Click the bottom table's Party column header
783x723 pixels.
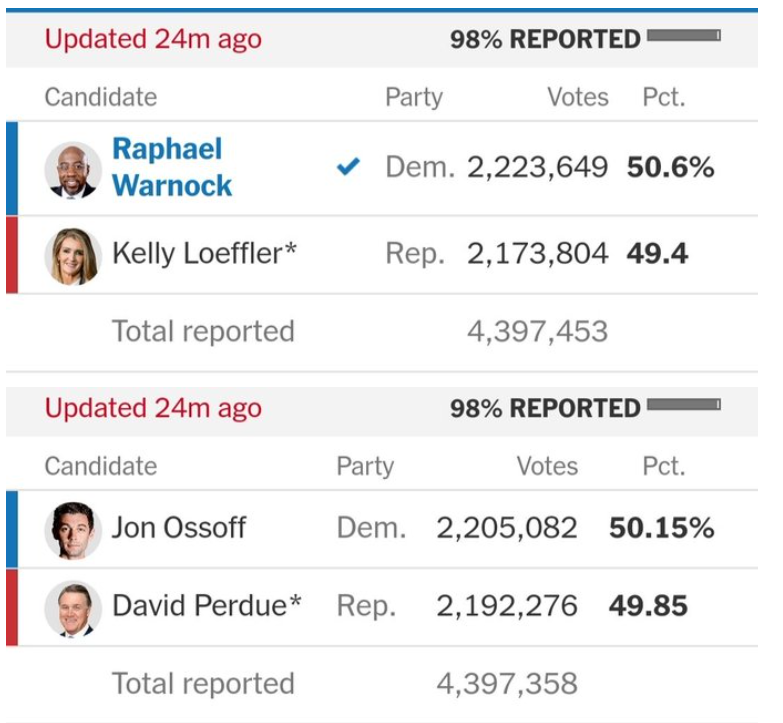click(x=365, y=466)
